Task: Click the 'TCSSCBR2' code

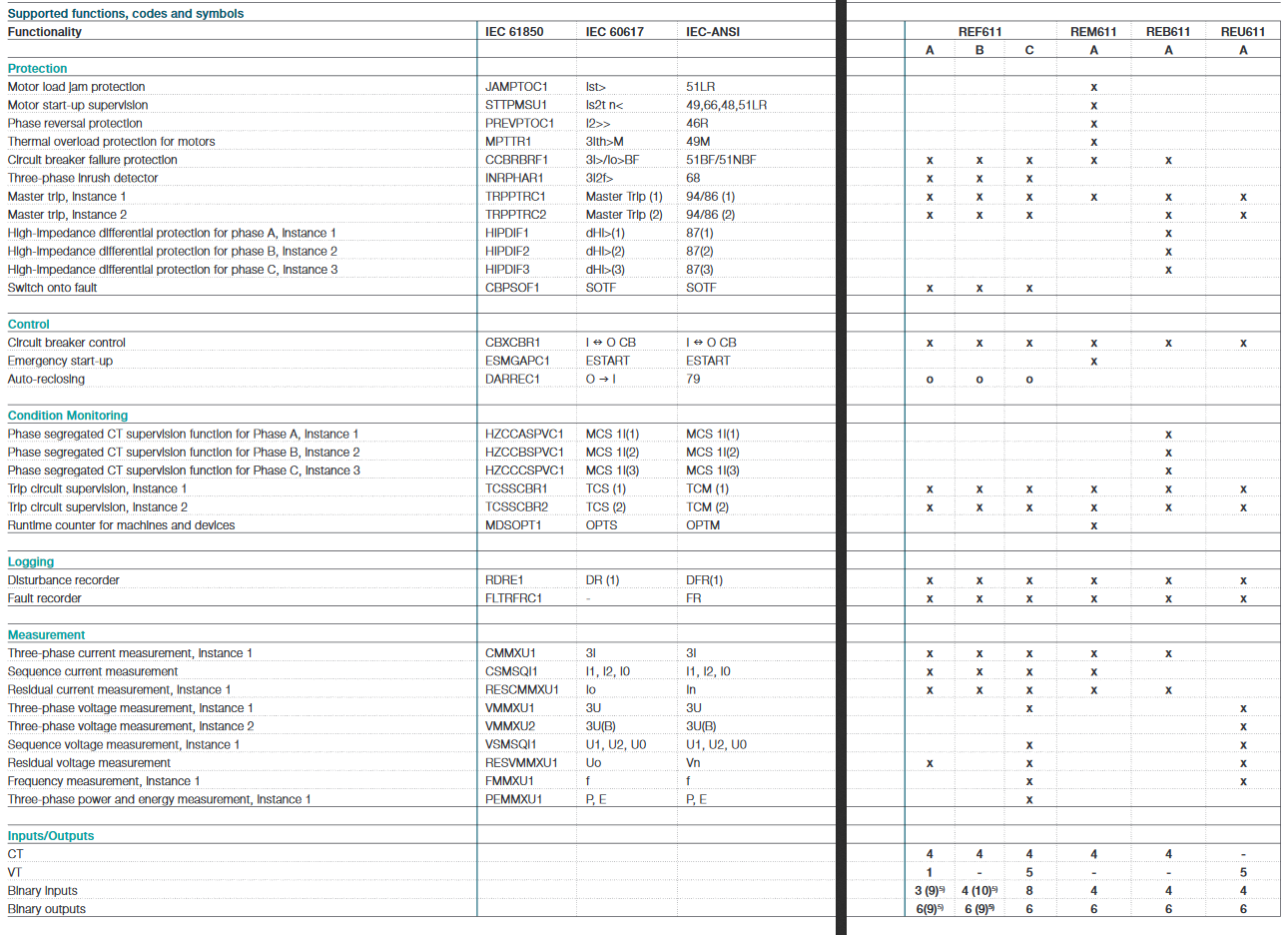Action: [x=516, y=507]
